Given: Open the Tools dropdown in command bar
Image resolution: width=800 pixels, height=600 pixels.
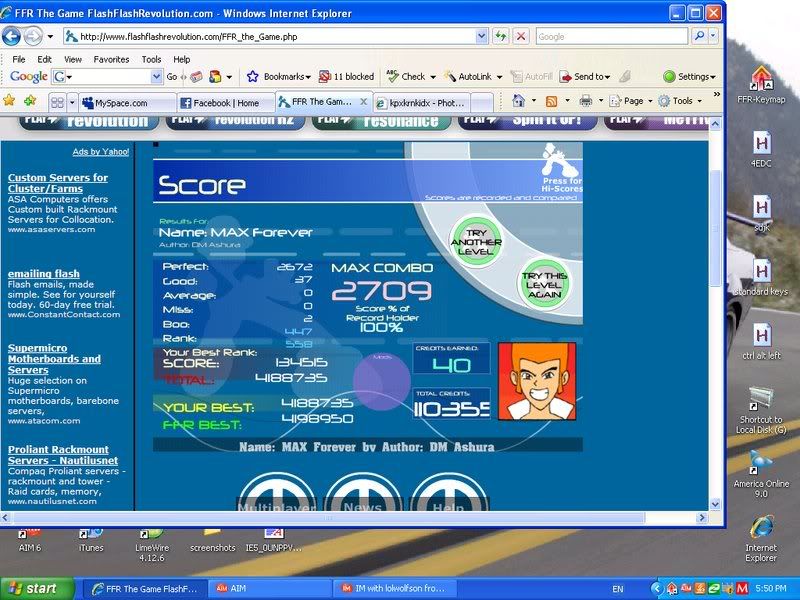Looking at the screenshot, I should pyautogui.click(x=699, y=101).
